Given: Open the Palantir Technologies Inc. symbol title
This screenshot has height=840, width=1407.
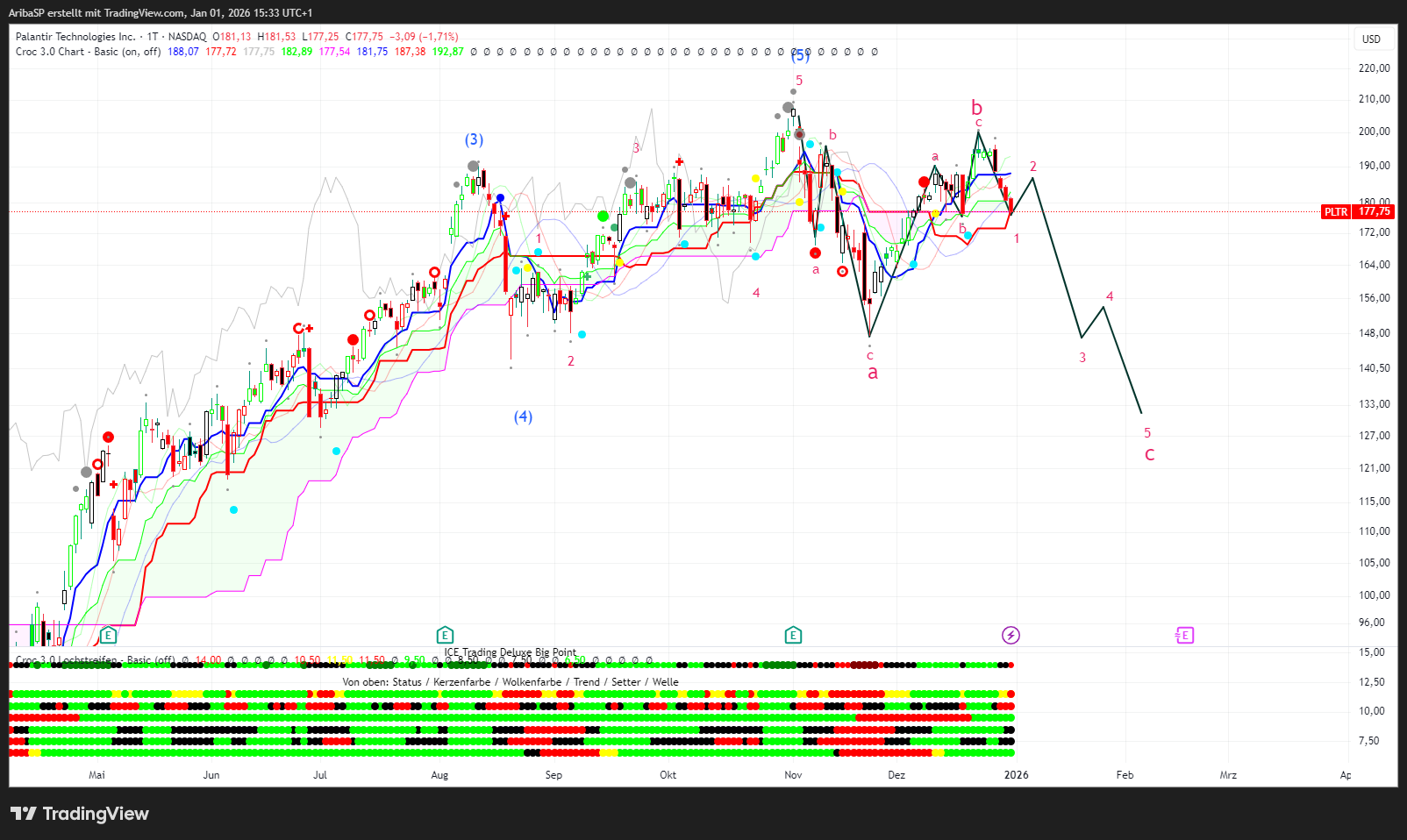Looking at the screenshot, I should (75, 37).
